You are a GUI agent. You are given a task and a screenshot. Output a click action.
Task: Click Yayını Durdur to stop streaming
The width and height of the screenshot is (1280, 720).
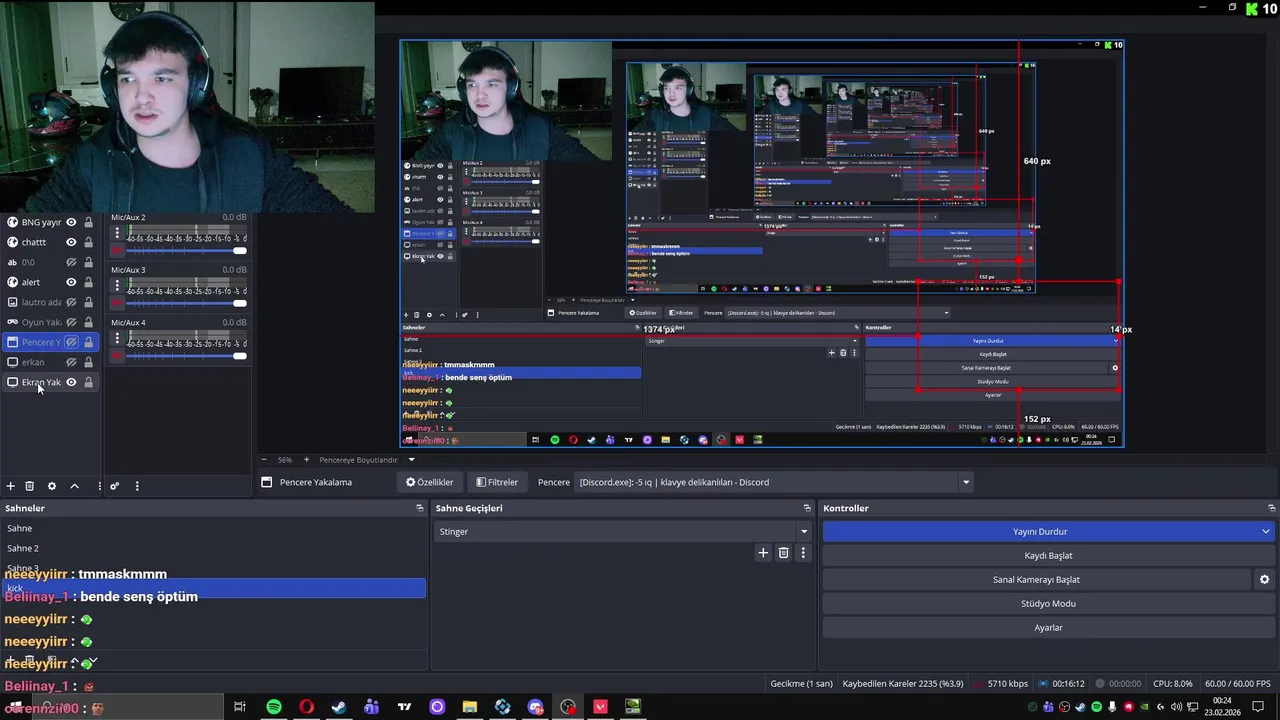[1040, 531]
